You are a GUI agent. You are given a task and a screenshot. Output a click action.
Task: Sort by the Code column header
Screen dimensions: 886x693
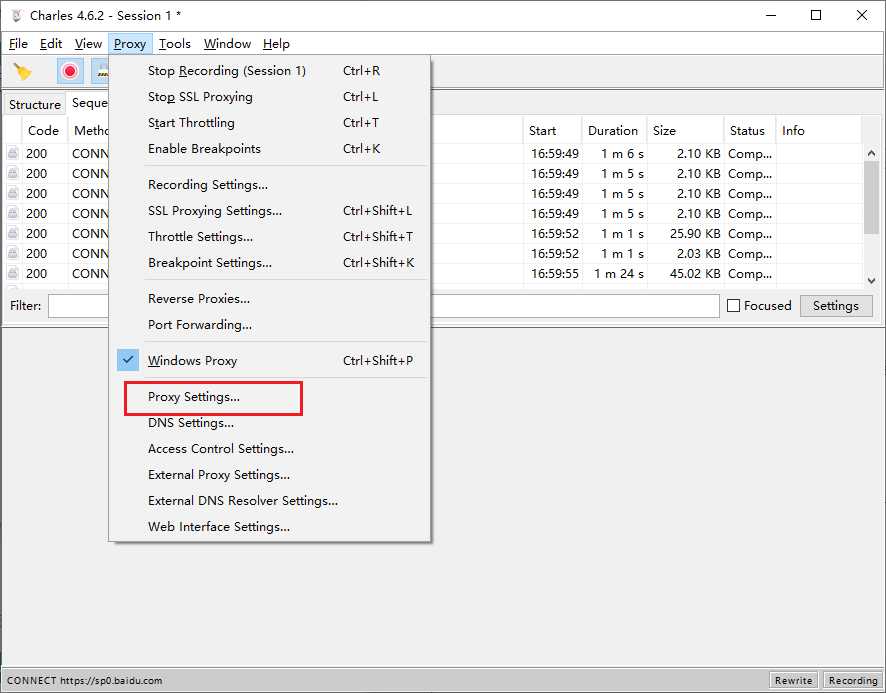click(44, 131)
